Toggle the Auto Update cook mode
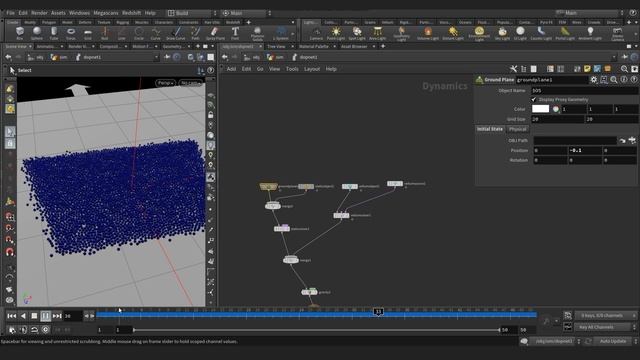Viewport: 640px width, 360px height. (612, 341)
